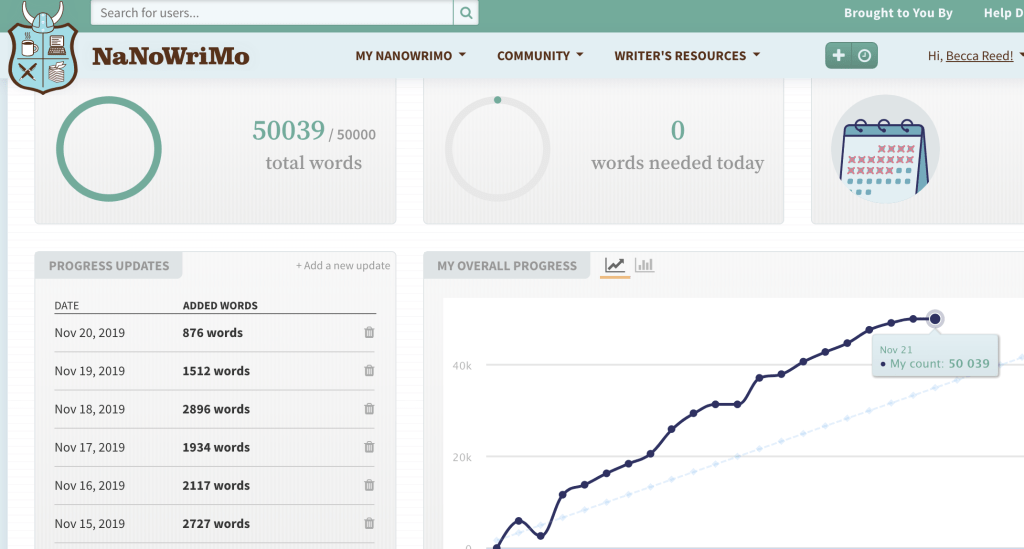Expand the My NaNoWriMo menu
Screen dimensions: 1024x549
tap(410, 56)
